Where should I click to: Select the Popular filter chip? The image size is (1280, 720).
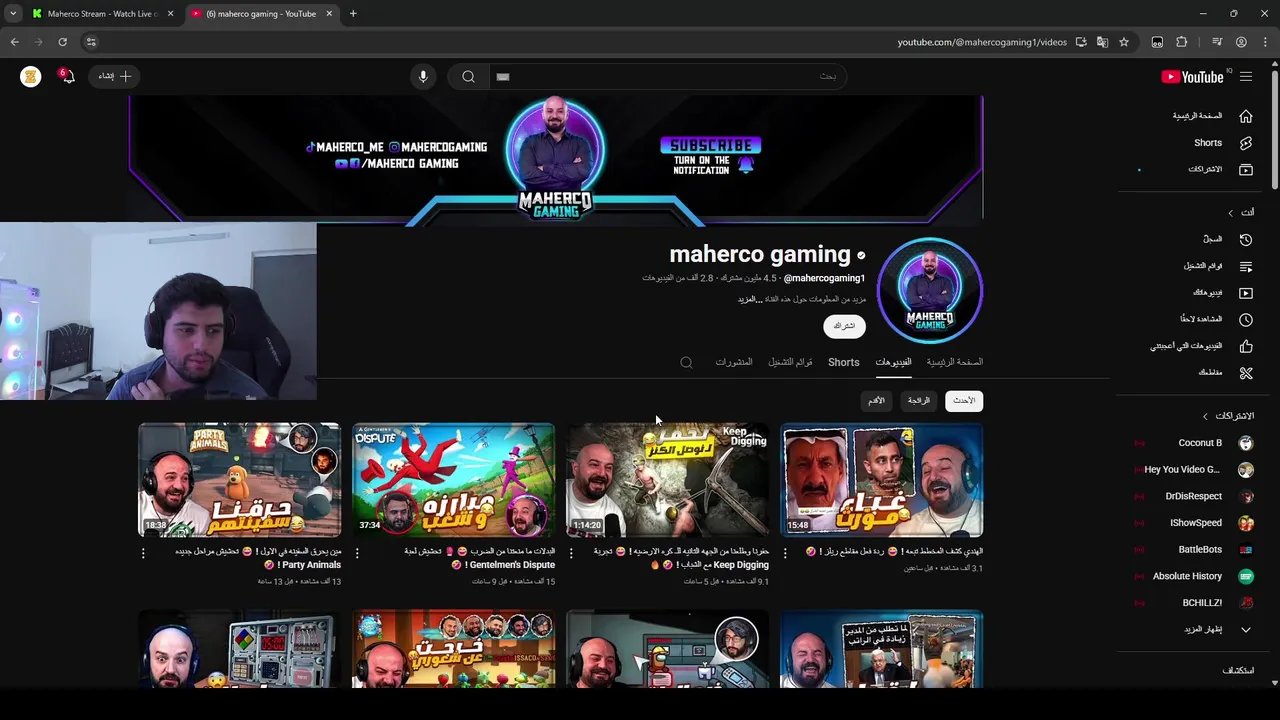coord(919,401)
